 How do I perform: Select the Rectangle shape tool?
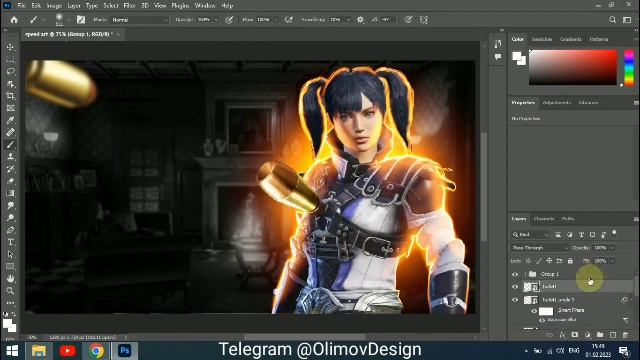tap(11, 267)
